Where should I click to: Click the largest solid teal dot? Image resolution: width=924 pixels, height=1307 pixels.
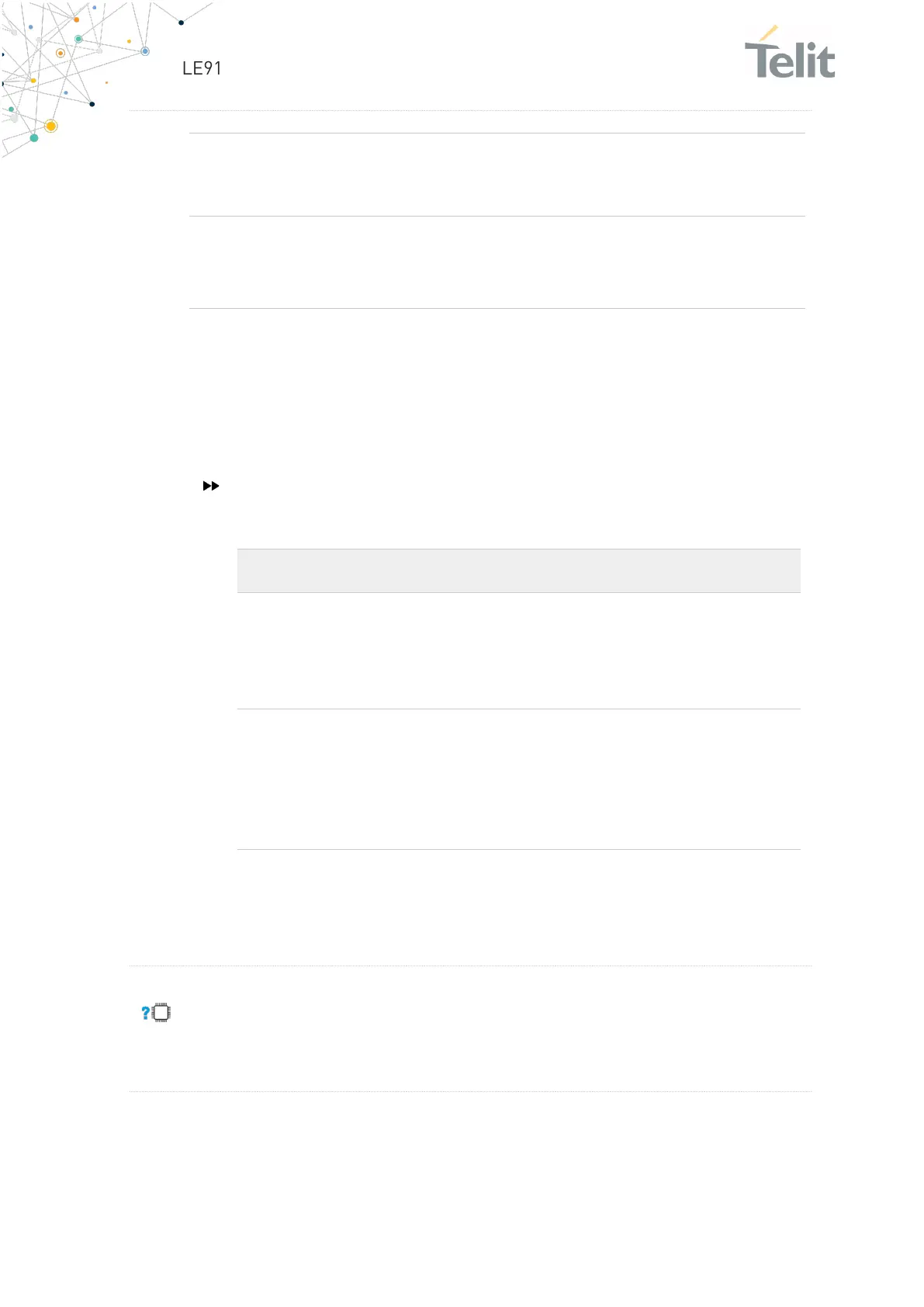pyautogui.click(x=34, y=138)
